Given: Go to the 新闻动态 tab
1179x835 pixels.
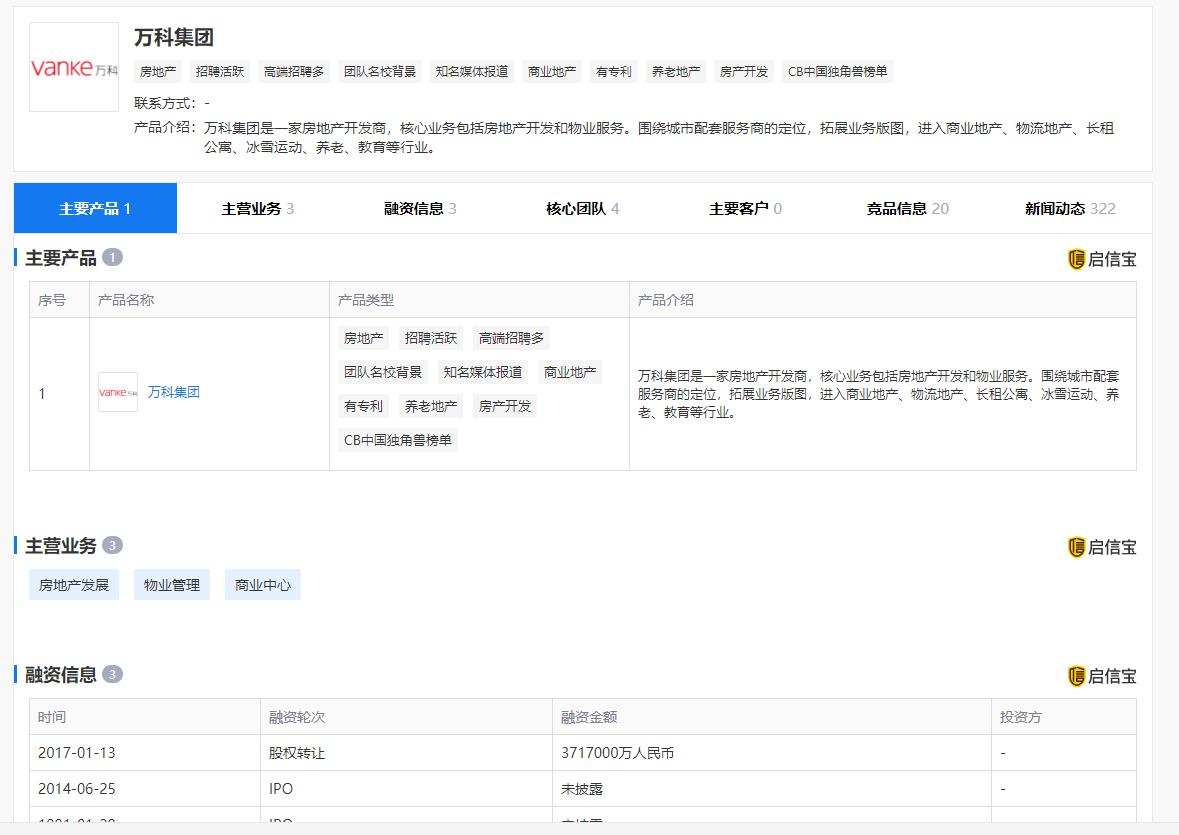Looking at the screenshot, I should point(1070,208).
